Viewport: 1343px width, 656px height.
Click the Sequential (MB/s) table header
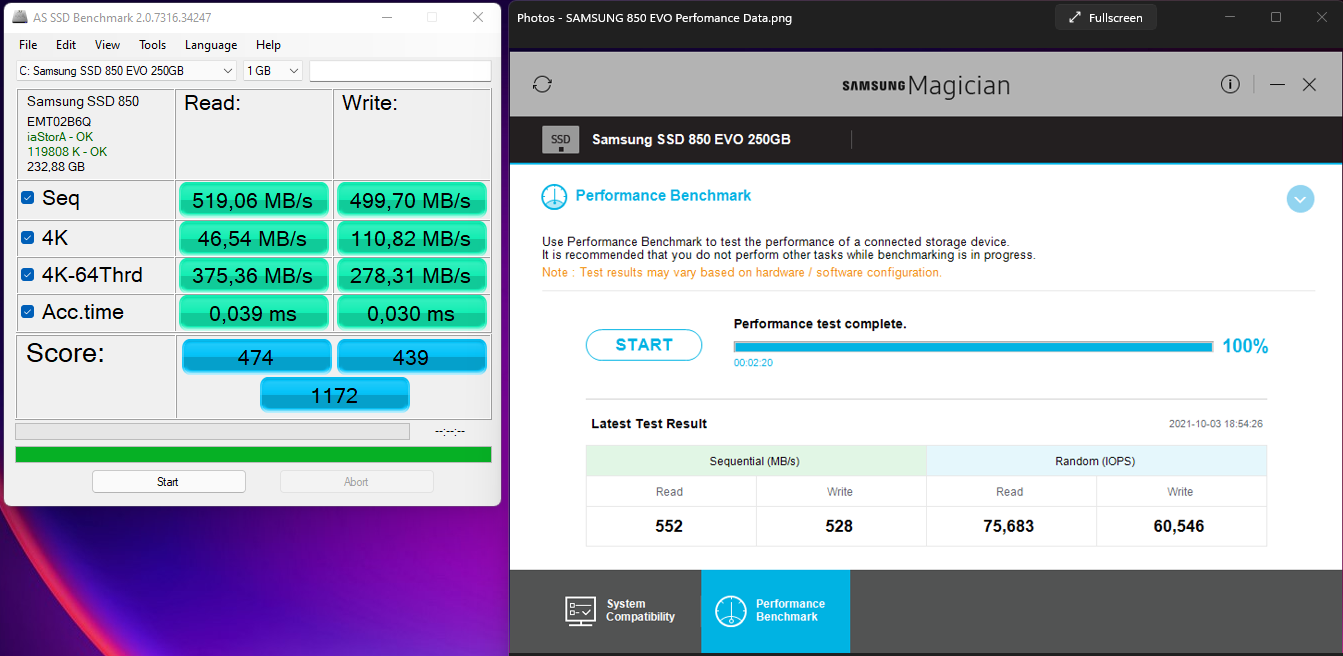tap(756, 461)
